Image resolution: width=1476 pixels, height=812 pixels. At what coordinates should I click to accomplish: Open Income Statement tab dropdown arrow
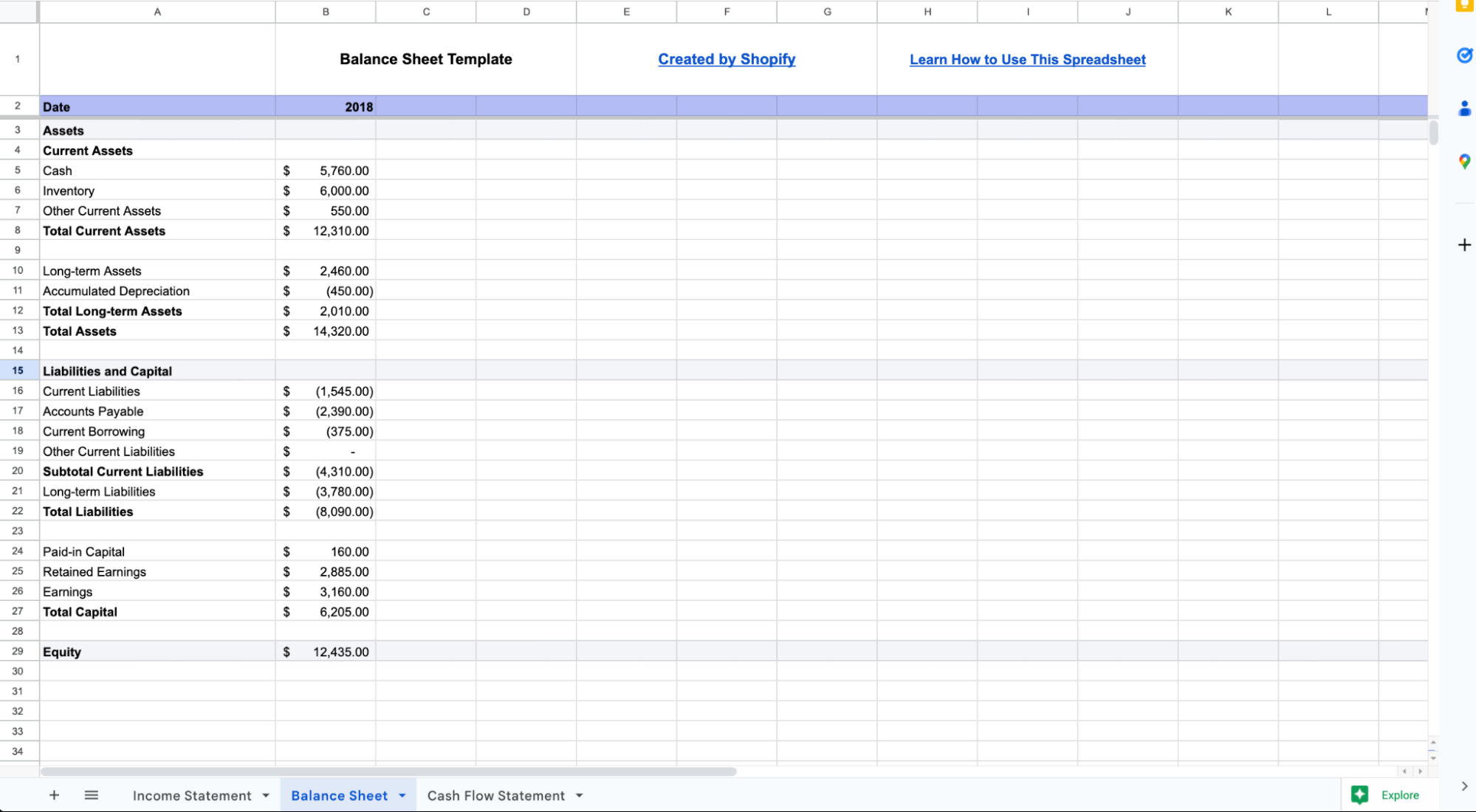(266, 796)
